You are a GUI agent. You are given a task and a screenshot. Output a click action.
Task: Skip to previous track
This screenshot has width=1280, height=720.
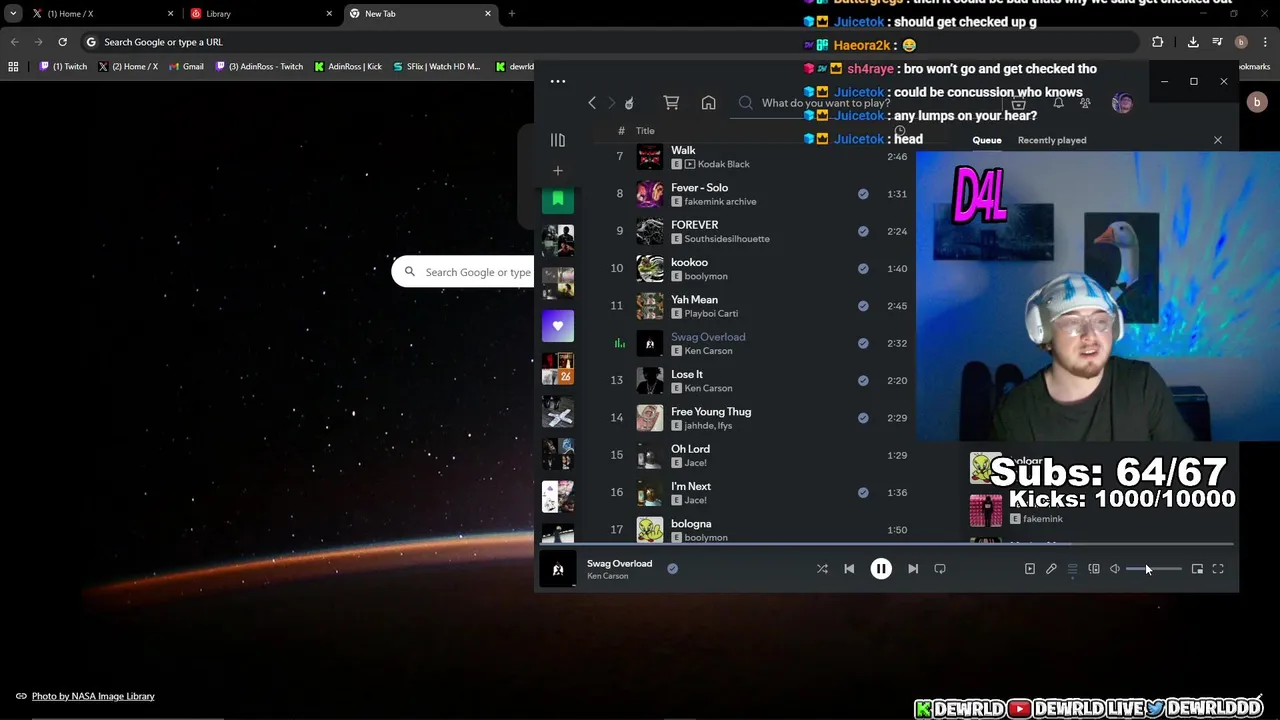(849, 569)
